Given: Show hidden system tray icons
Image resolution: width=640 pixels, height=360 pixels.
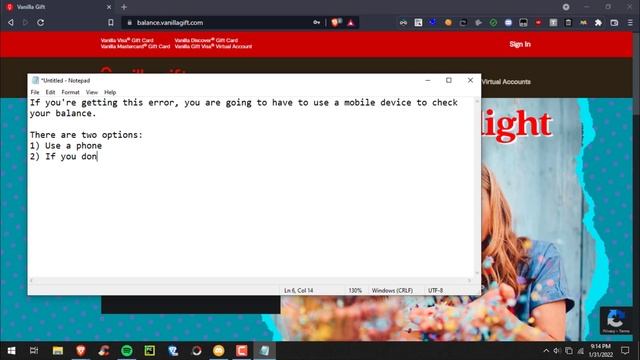Looking at the screenshot, I should click(546, 351).
